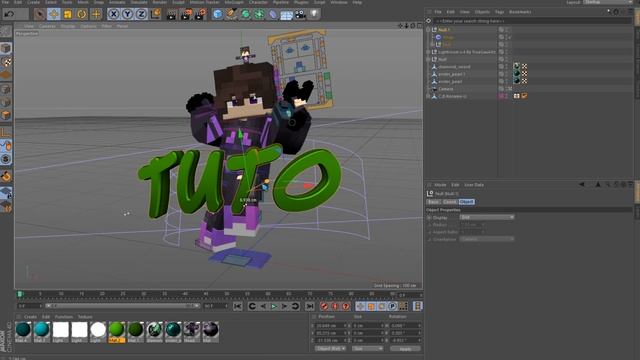Toggle the Z axis lock
Screen dimensions: 640x360
coord(141,14)
